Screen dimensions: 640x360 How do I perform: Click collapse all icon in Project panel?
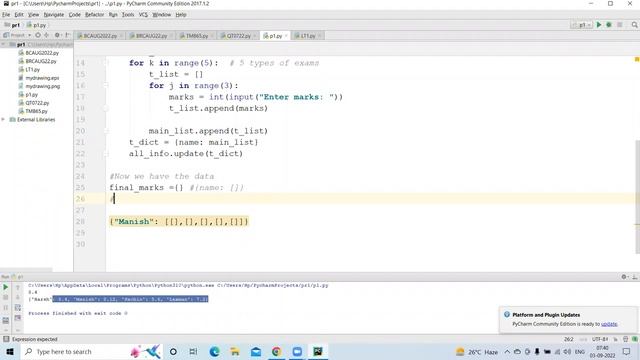click(x=47, y=36)
